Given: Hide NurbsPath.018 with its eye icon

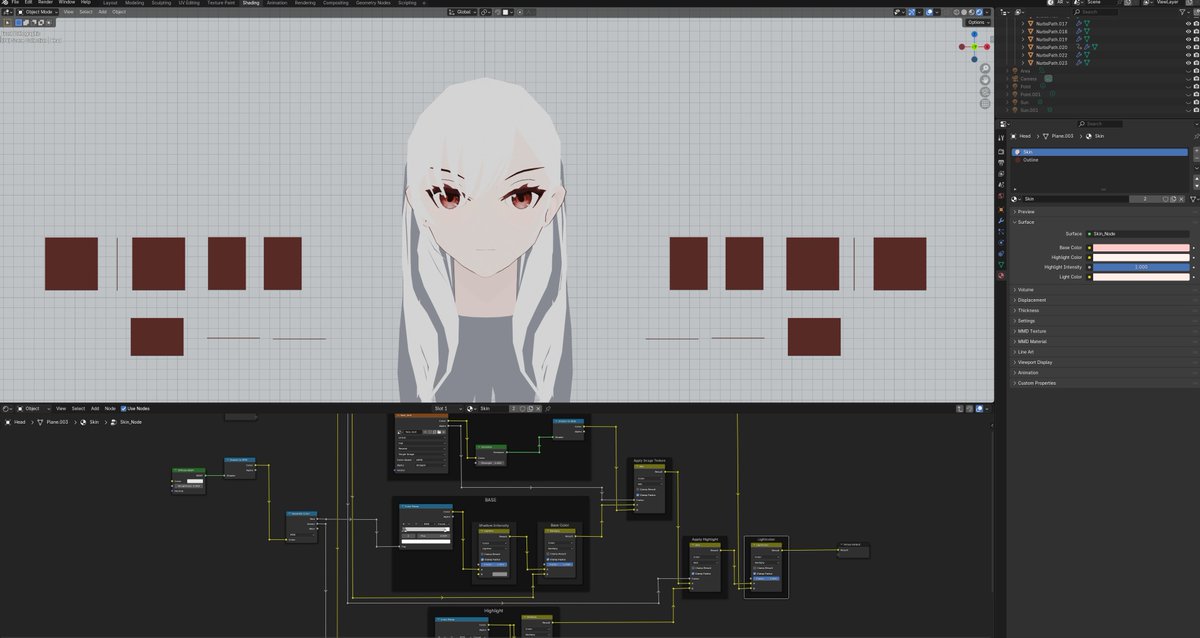Looking at the screenshot, I should (1187, 31).
